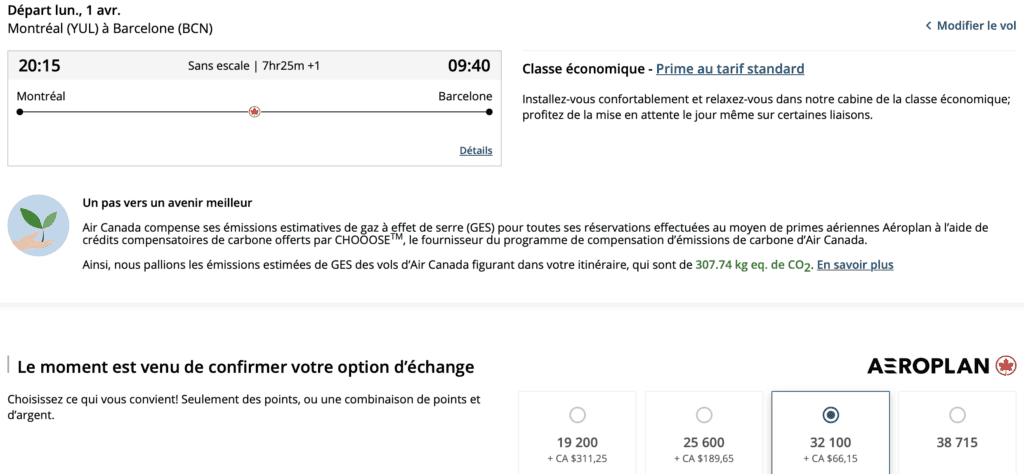1024x474 pixels.
Task: Click the plant-in-hand eco icon
Action: 39,226
